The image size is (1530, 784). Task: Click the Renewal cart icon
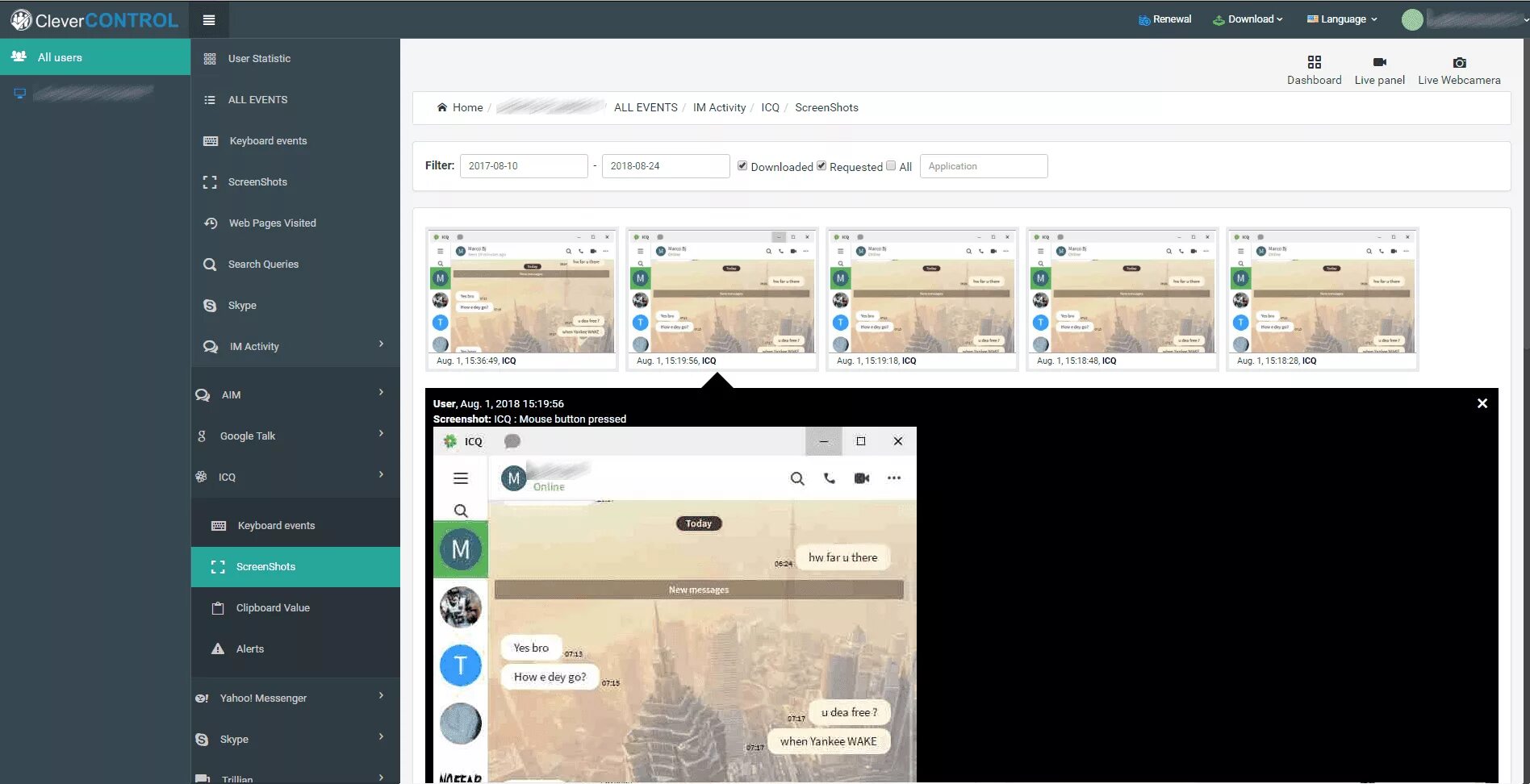1144,20
